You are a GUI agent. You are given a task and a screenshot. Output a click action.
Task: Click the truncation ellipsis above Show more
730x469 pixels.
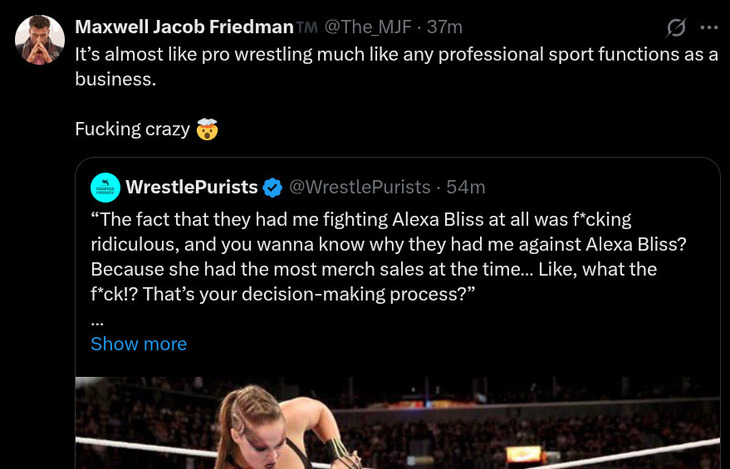(x=97, y=322)
